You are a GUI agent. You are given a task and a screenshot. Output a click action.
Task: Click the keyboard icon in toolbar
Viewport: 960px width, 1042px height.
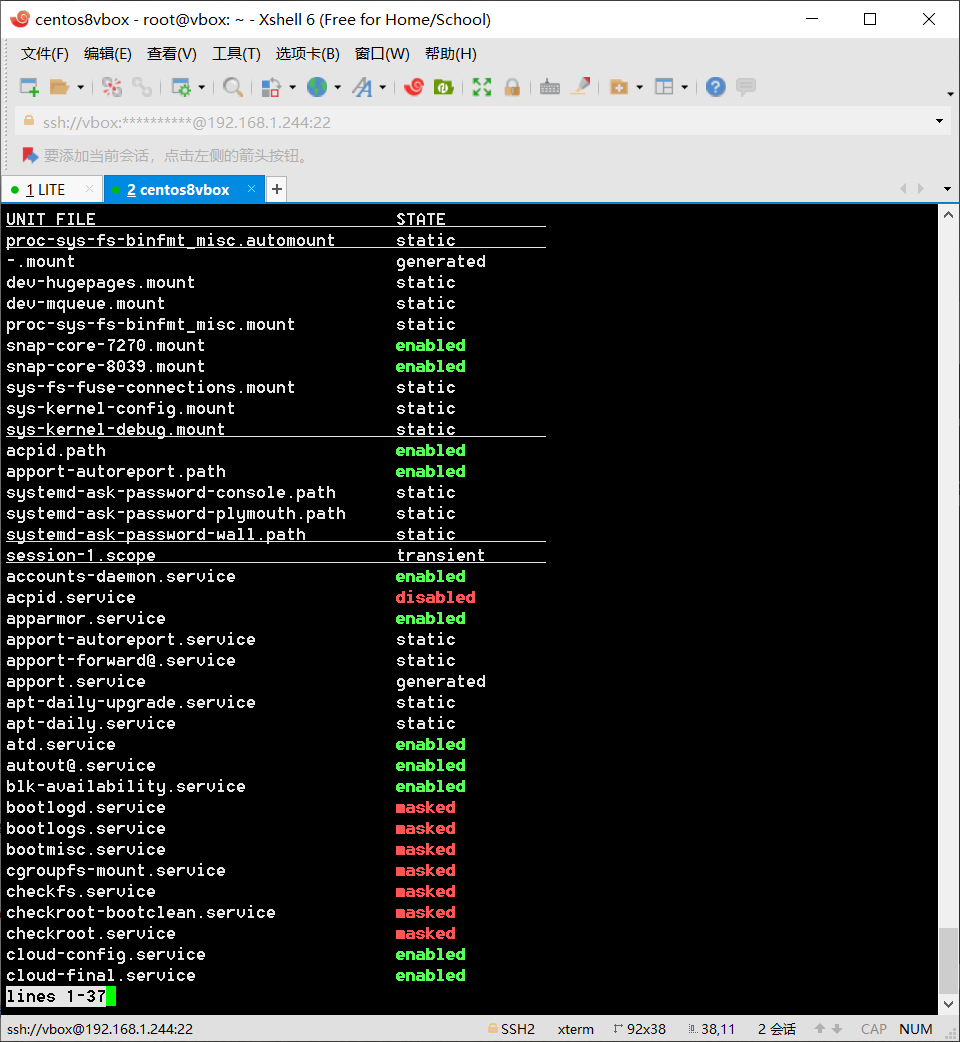tap(549, 88)
